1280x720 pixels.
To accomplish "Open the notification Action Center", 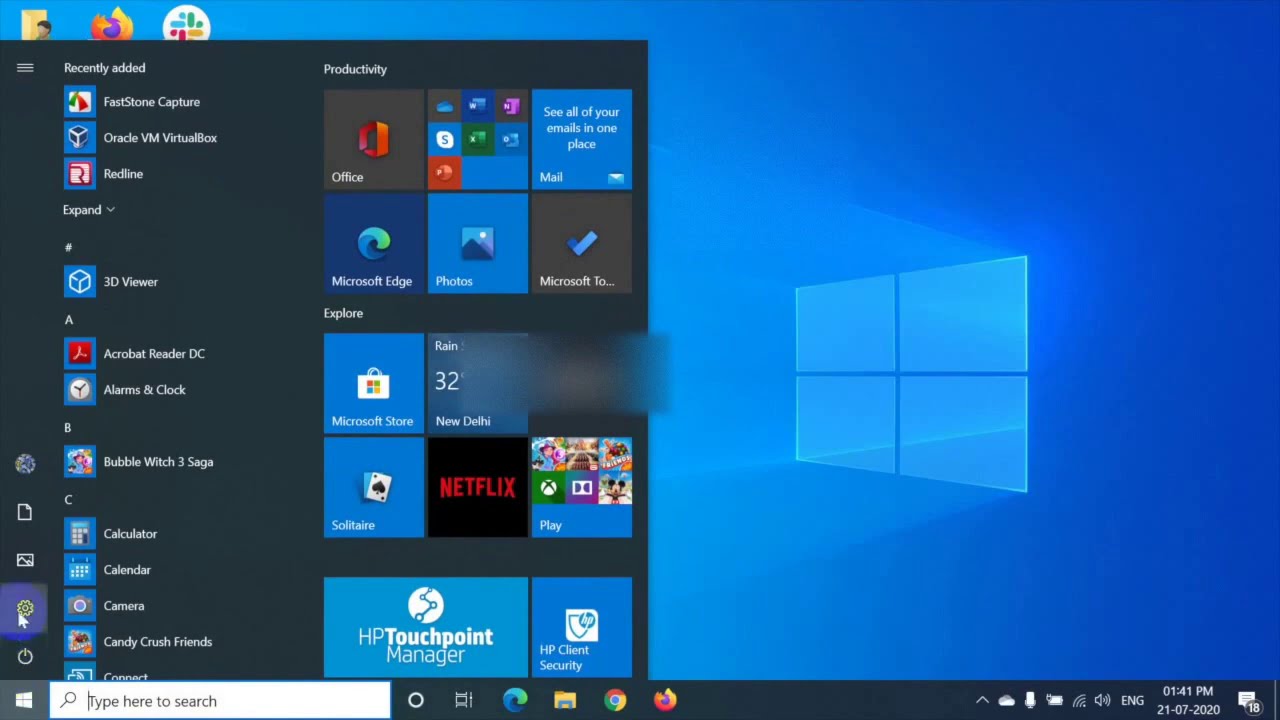I will click(1249, 702).
